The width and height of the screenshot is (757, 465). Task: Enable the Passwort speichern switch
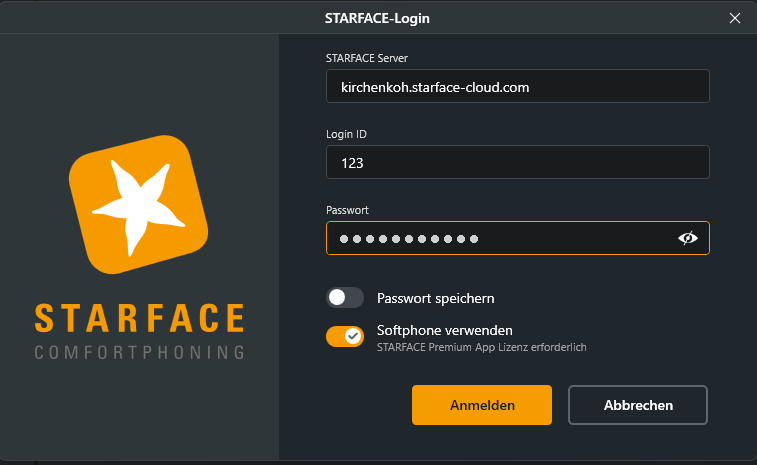345,297
